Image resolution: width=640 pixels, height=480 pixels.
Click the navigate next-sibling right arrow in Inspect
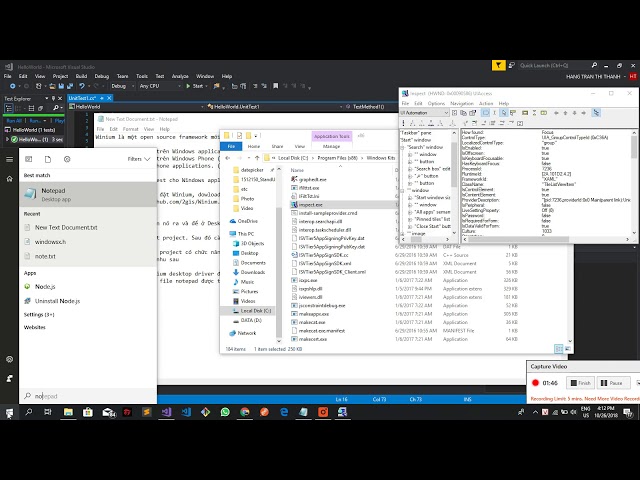[x=584, y=113]
